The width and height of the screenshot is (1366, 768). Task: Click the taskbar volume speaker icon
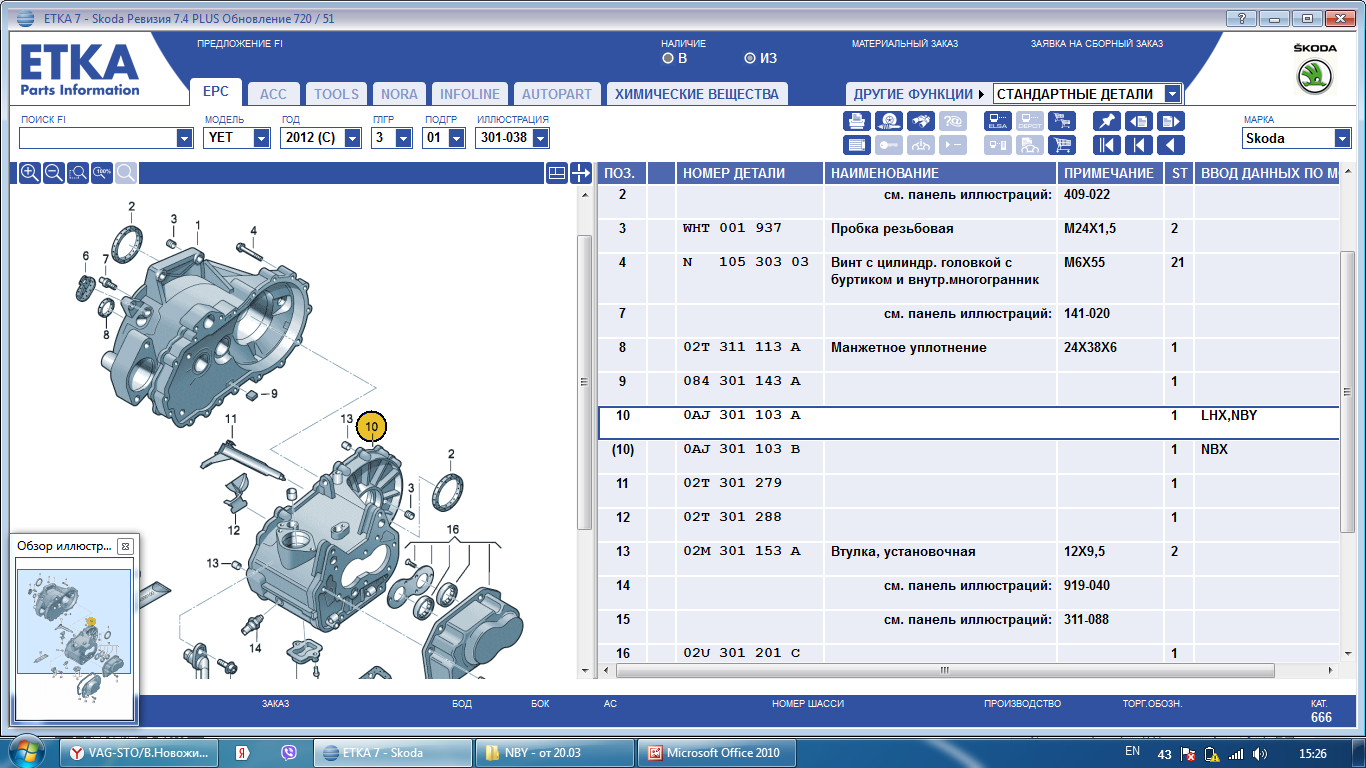click(1259, 753)
